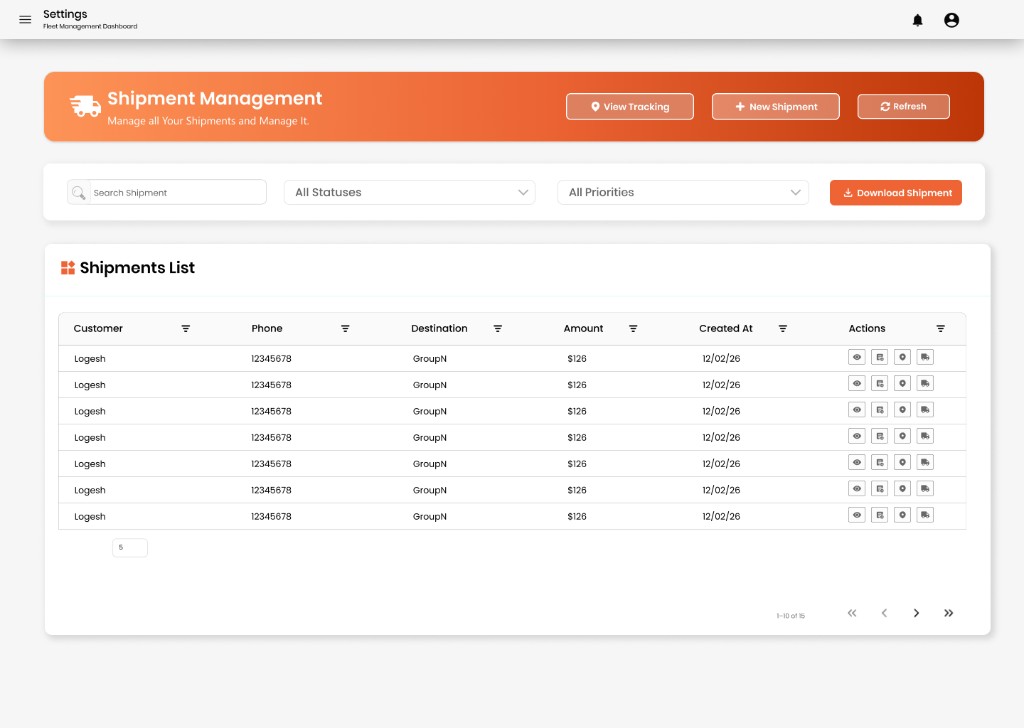Click the Phone column header
1024x728 pixels.
tap(267, 328)
